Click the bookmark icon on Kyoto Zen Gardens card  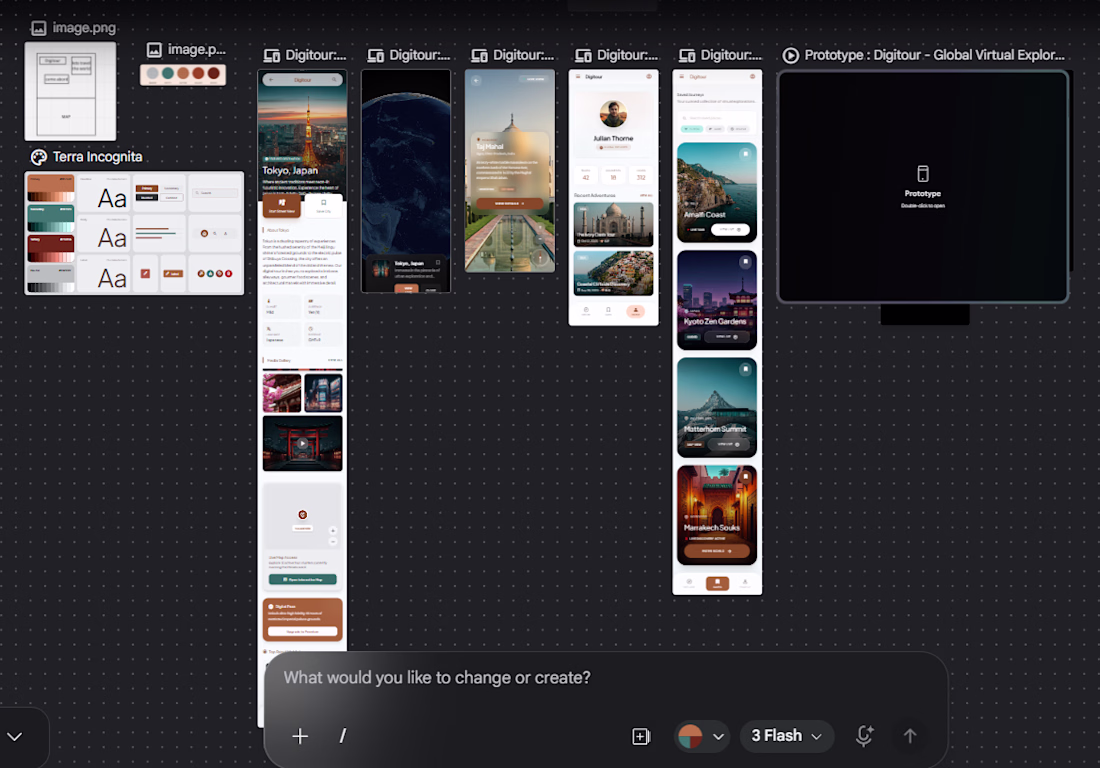745,262
